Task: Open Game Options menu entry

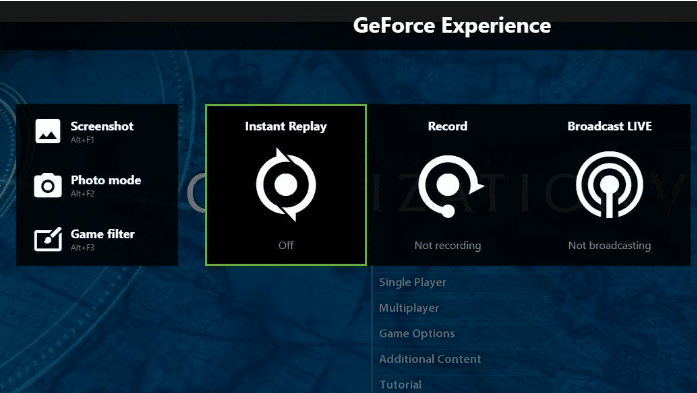Action: (x=417, y=333)
